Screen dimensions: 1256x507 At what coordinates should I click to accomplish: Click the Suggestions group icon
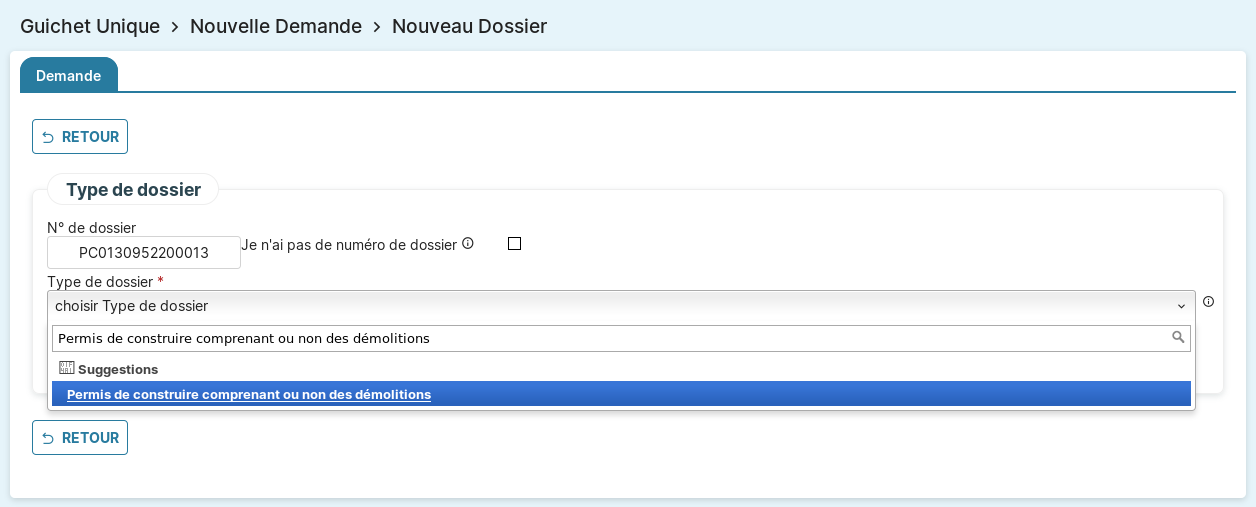pyautogui.click(x=67, y=368)
